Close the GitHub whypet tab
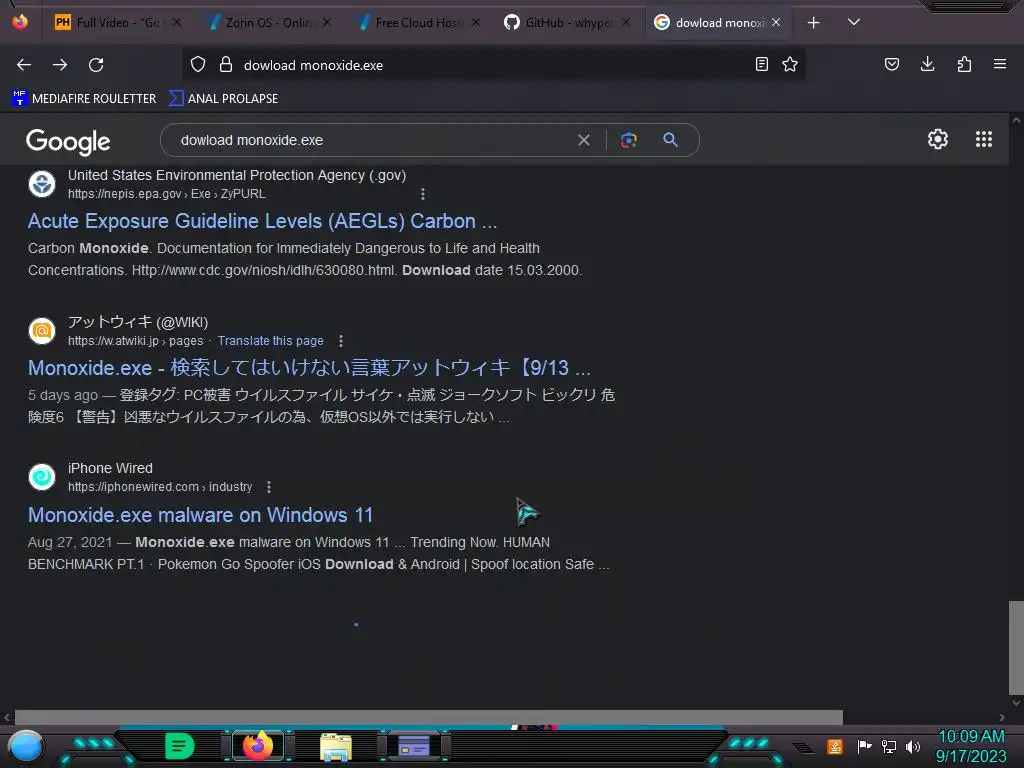1024x768 pixels. pos(626,23)
